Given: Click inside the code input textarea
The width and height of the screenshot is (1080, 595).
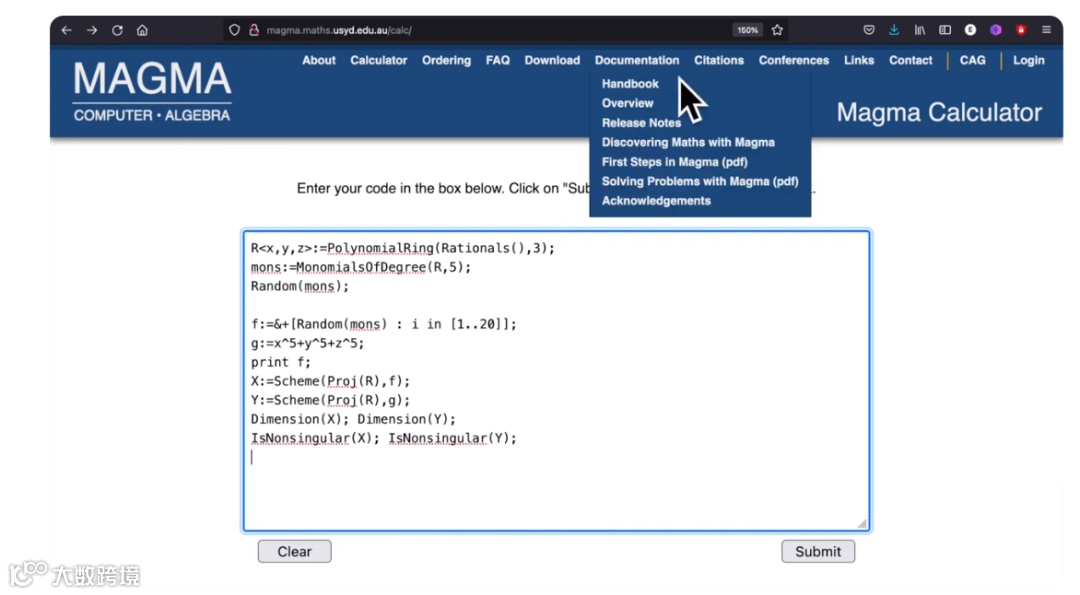Looking at the screenshot, I should [557, 381].
